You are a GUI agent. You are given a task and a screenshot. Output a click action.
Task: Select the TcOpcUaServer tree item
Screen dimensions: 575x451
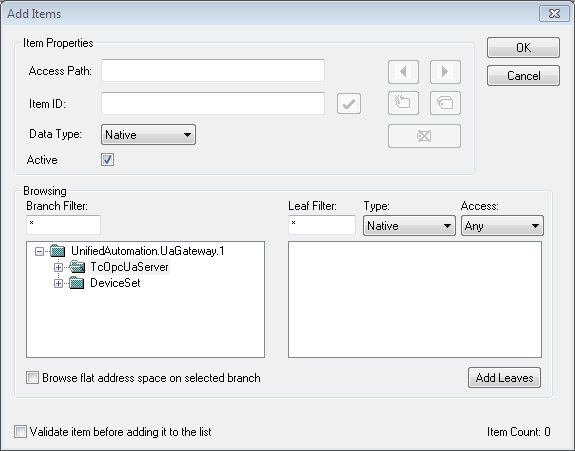tap(129, 267)
